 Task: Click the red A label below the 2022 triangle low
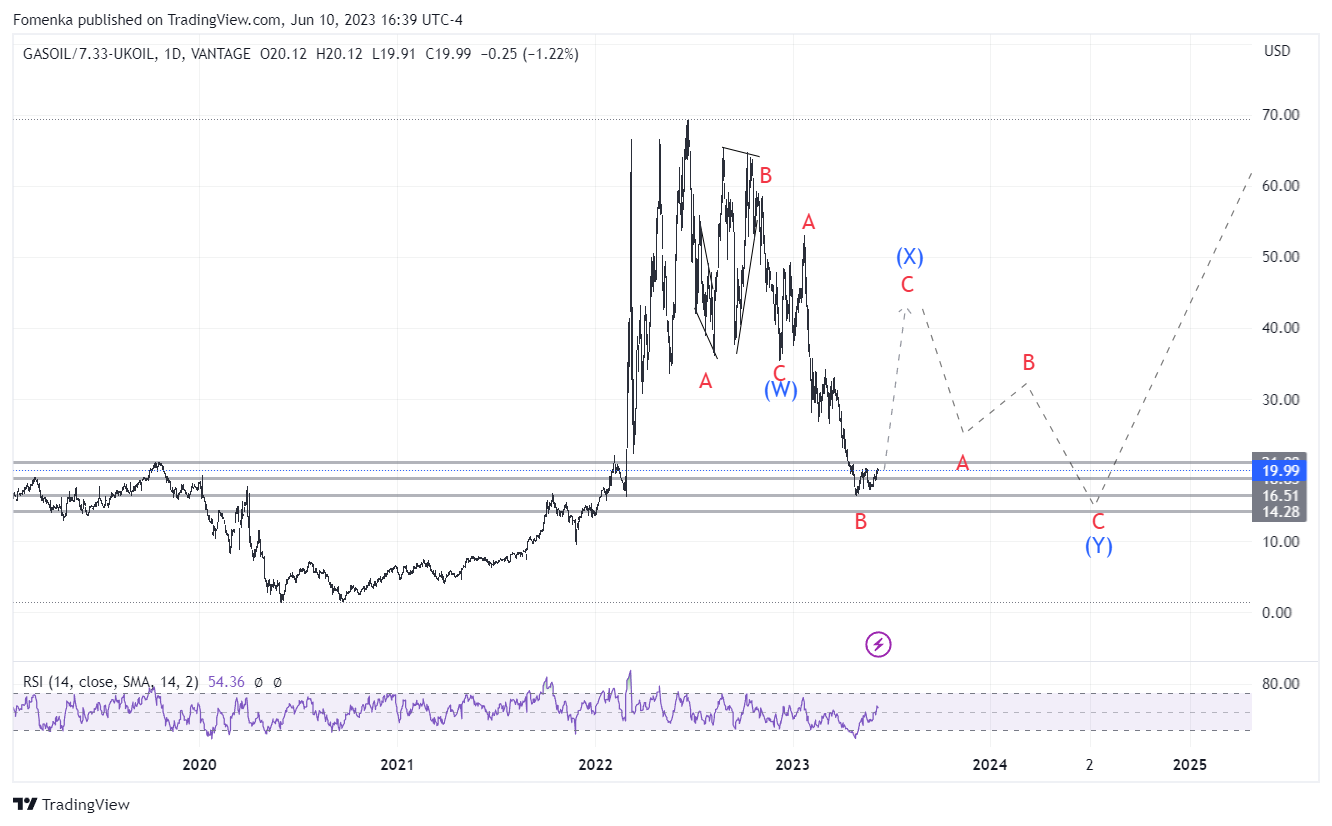[x=706, y=381]
